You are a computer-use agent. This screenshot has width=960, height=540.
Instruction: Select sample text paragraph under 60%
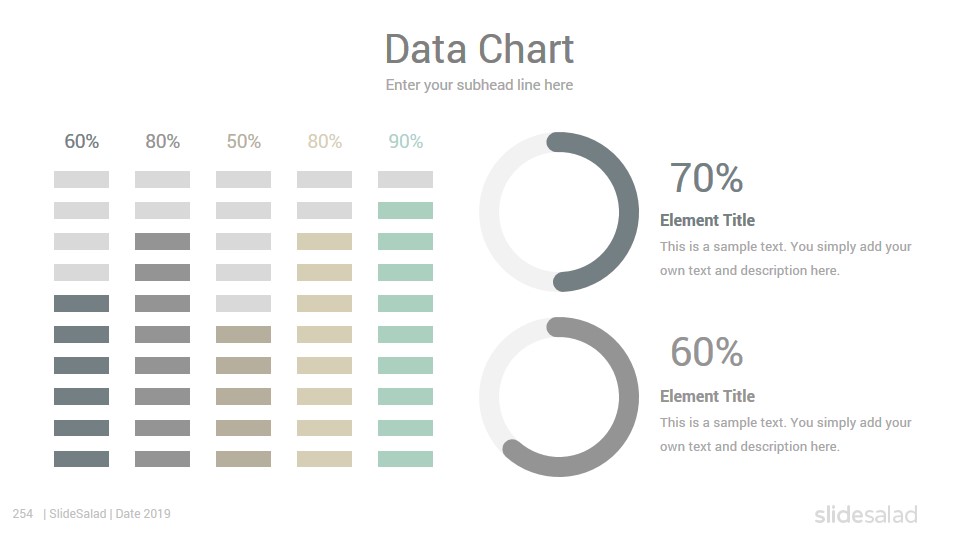786,435
